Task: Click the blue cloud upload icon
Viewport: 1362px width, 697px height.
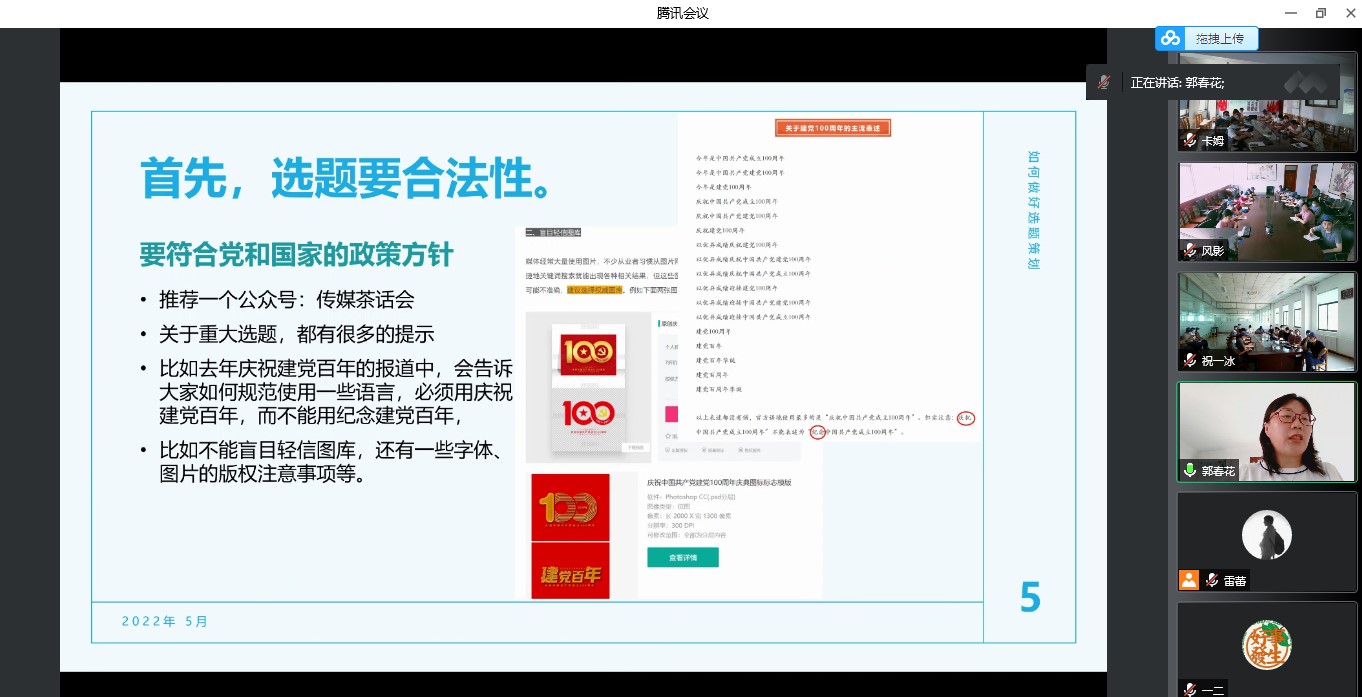Action: 1170,38
